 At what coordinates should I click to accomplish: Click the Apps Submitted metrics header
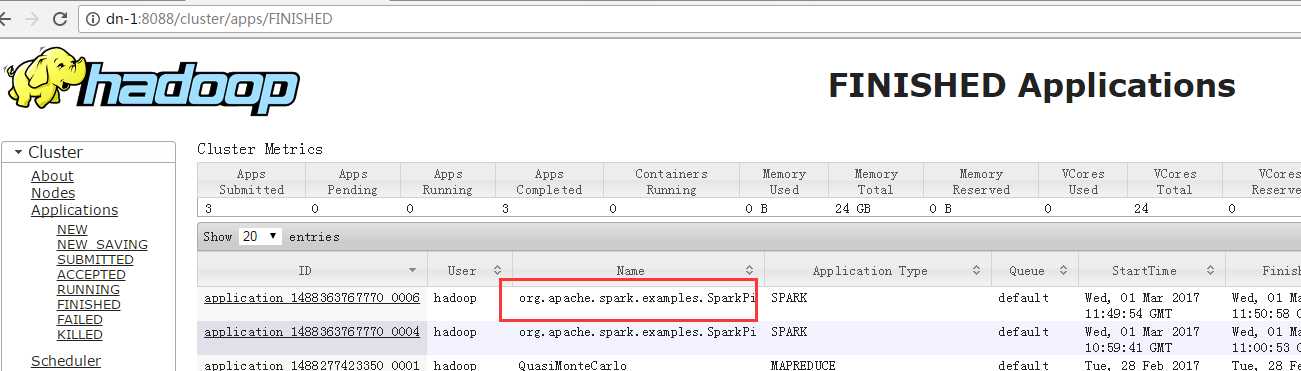click(252, 181)
